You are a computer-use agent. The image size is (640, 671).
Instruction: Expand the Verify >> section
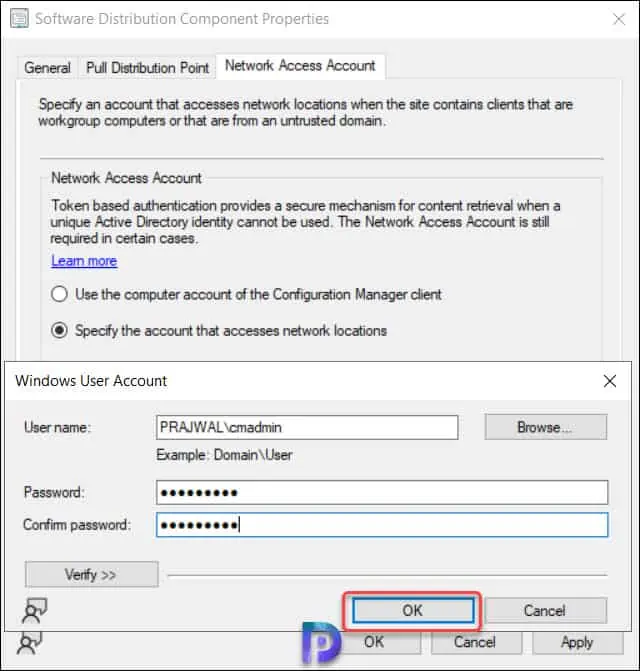click(92, 574)
